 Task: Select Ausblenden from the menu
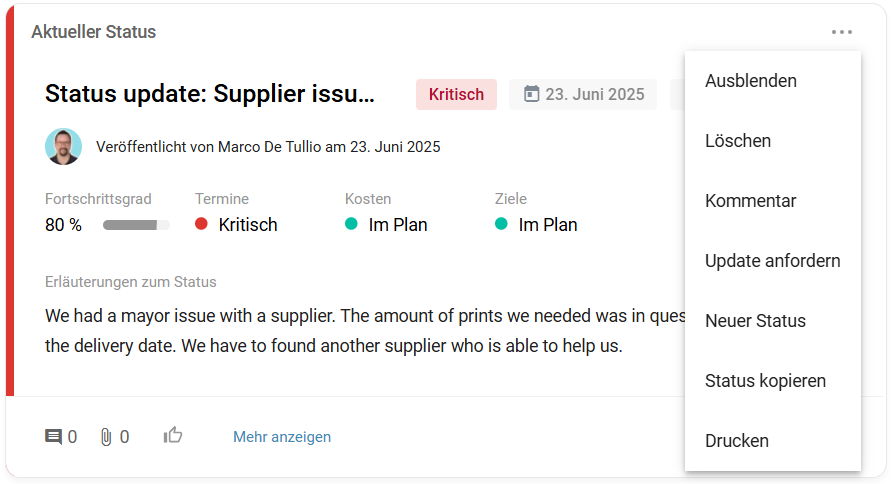point(751,81)
